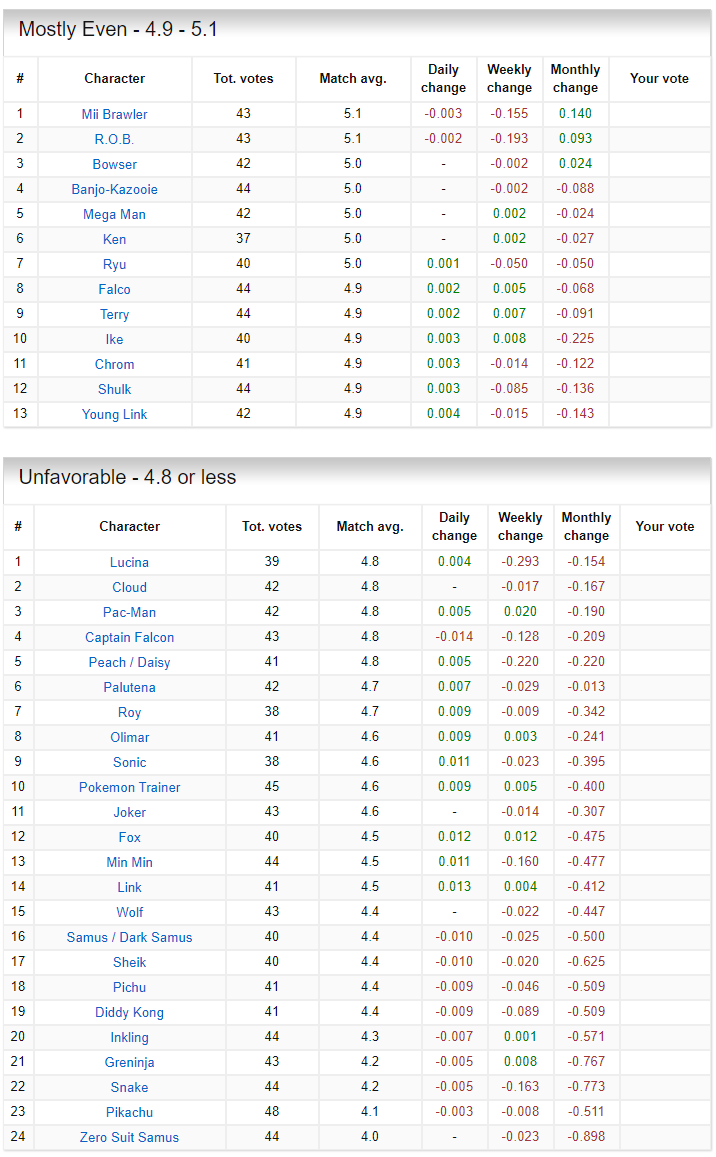The width and height of the screenshot is (716, 1157).
Task: Click the Peach / Daisy link
Action: coord(129,662)
